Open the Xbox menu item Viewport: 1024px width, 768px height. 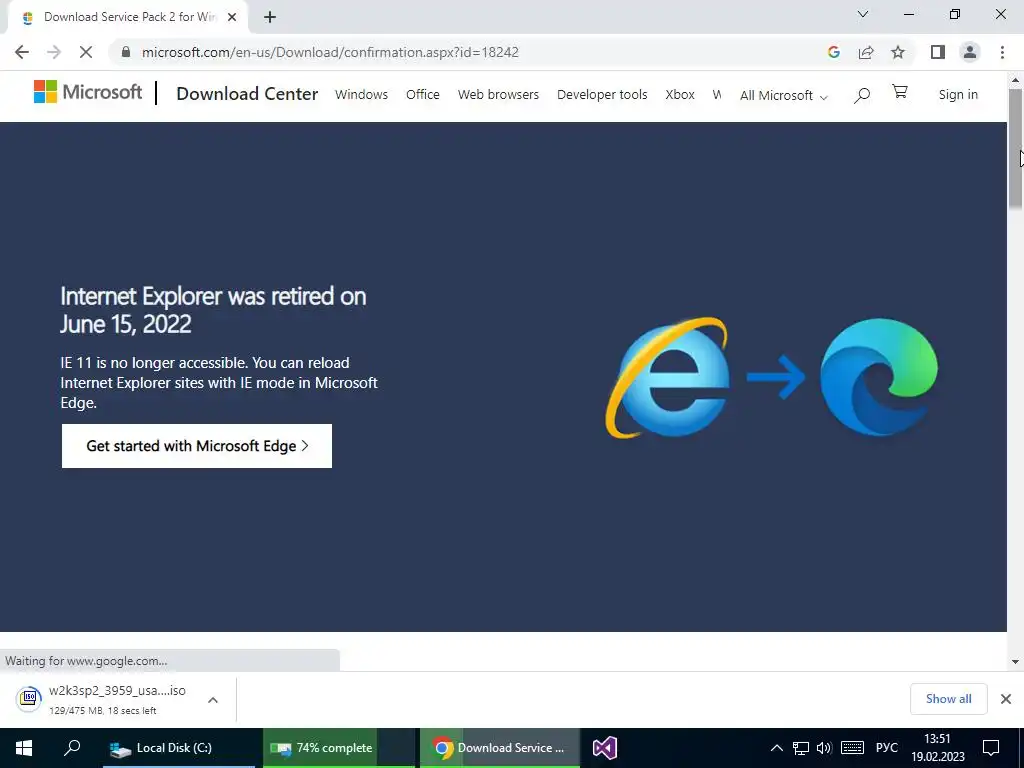pyautogui.click(x=680, y=95)
